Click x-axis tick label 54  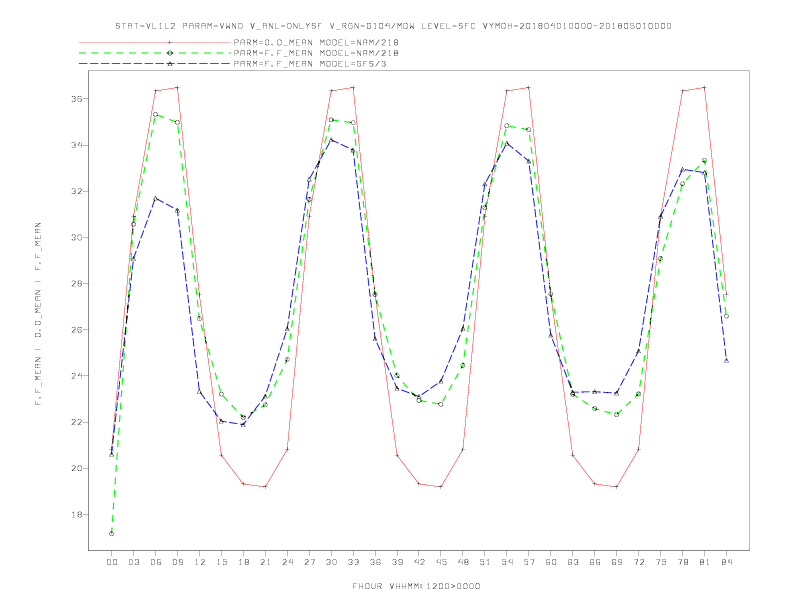(507, 562)
